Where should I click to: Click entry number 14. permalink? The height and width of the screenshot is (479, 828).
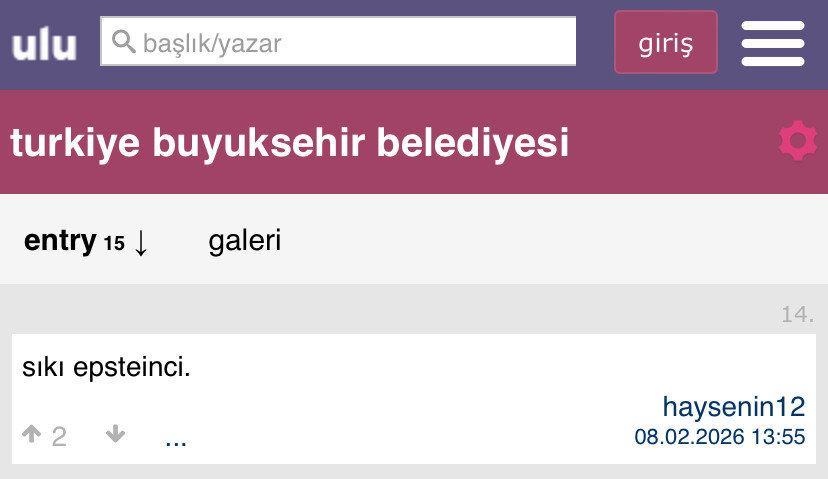coord(797,315)
